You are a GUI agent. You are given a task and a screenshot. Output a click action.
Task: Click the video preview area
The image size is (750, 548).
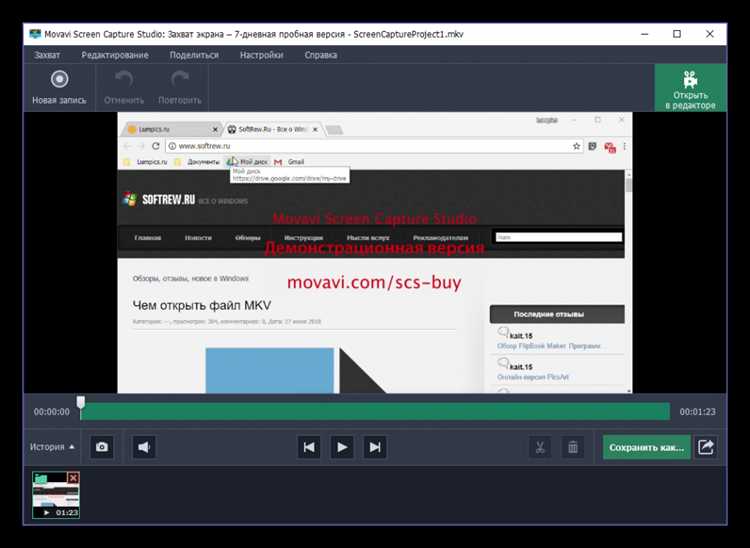tap(375, 253)
